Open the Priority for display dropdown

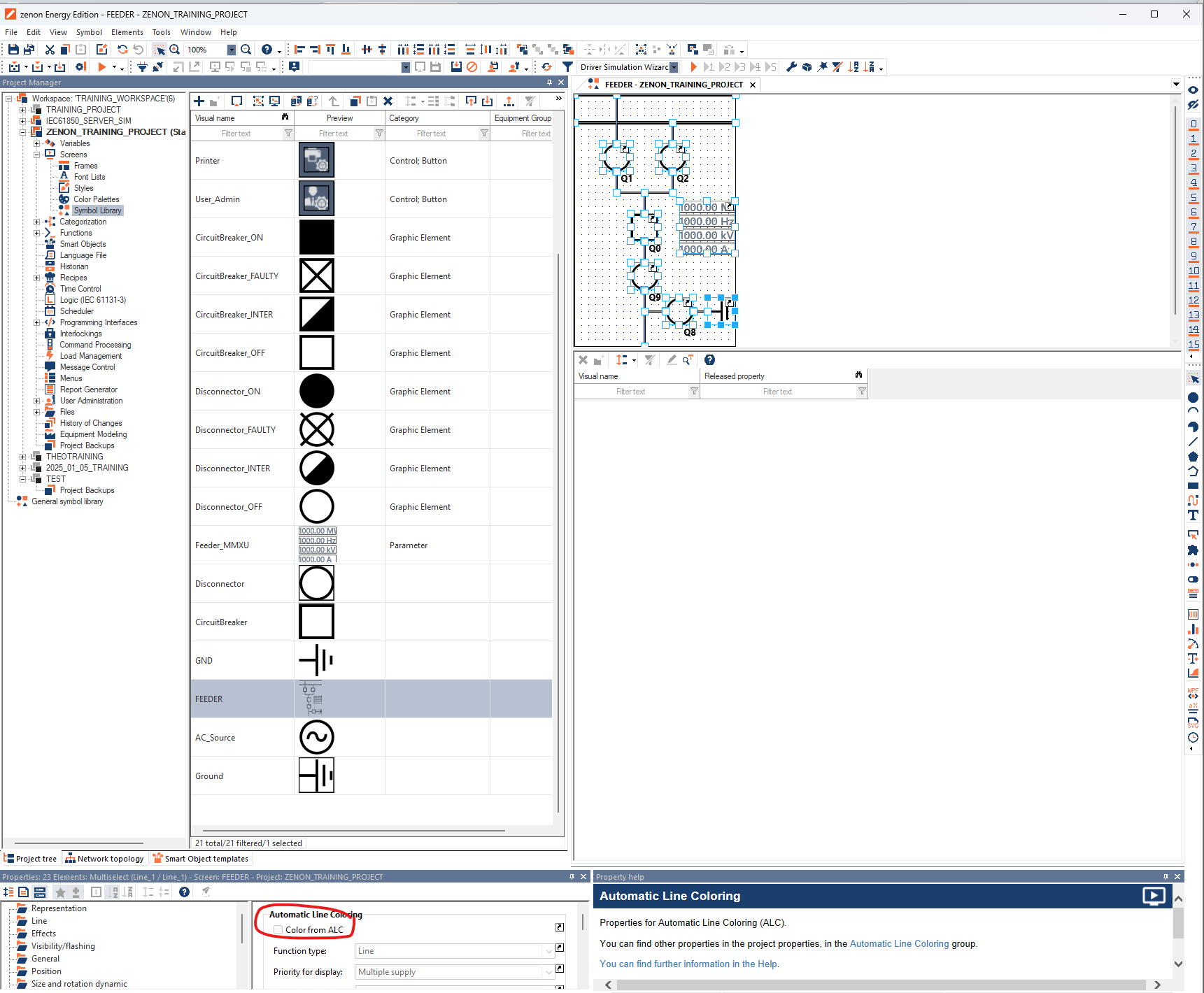[x=548, y=972]
